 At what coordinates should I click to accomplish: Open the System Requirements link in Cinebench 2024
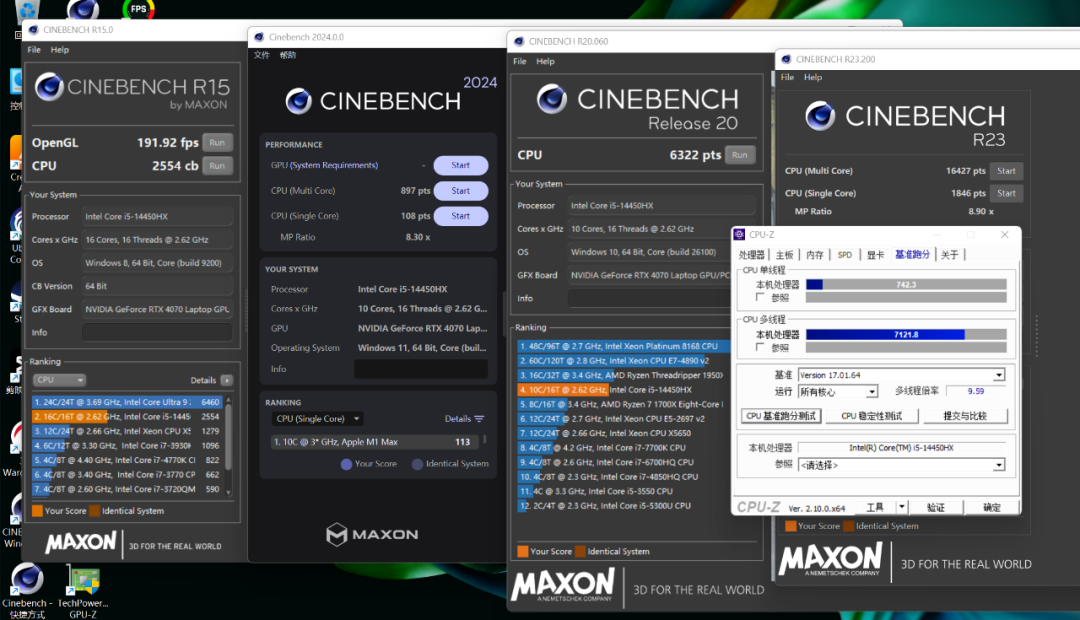(x=334, y=165)
